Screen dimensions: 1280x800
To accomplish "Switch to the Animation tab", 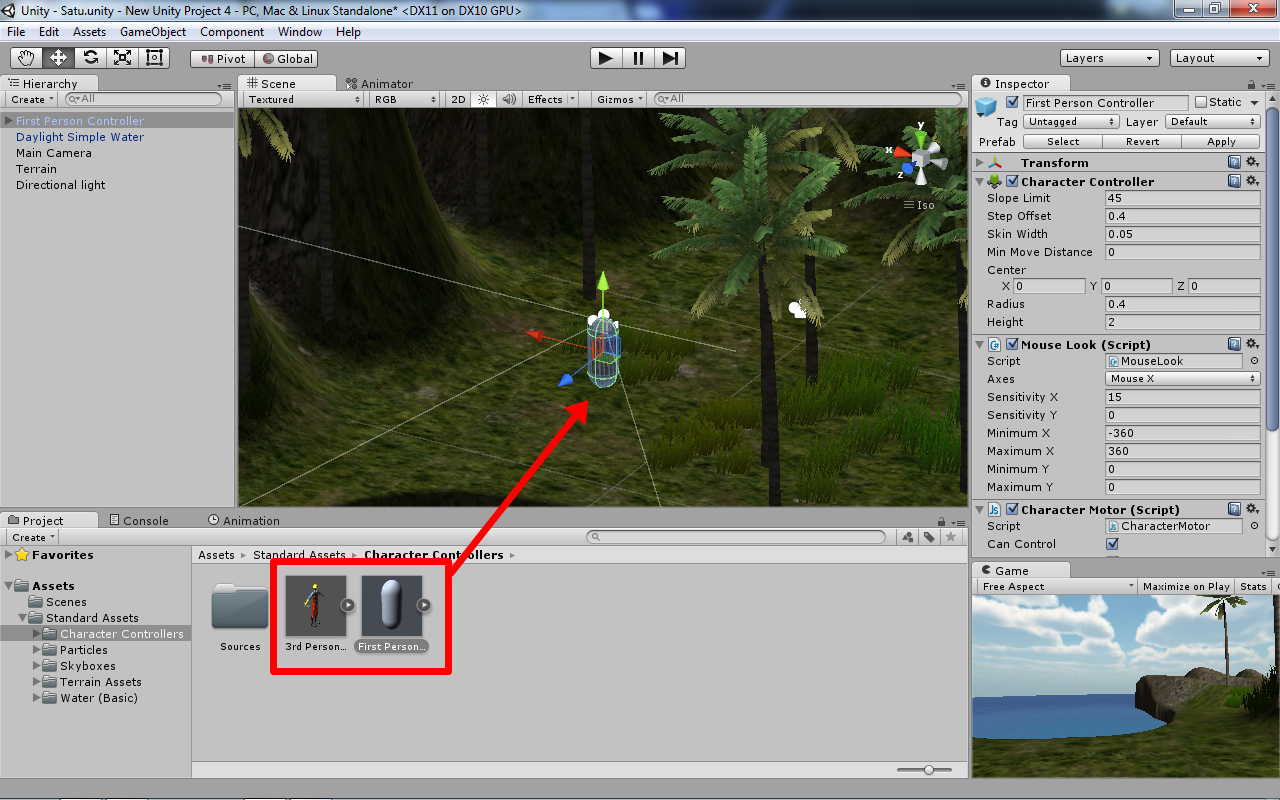I will [244, 520].
